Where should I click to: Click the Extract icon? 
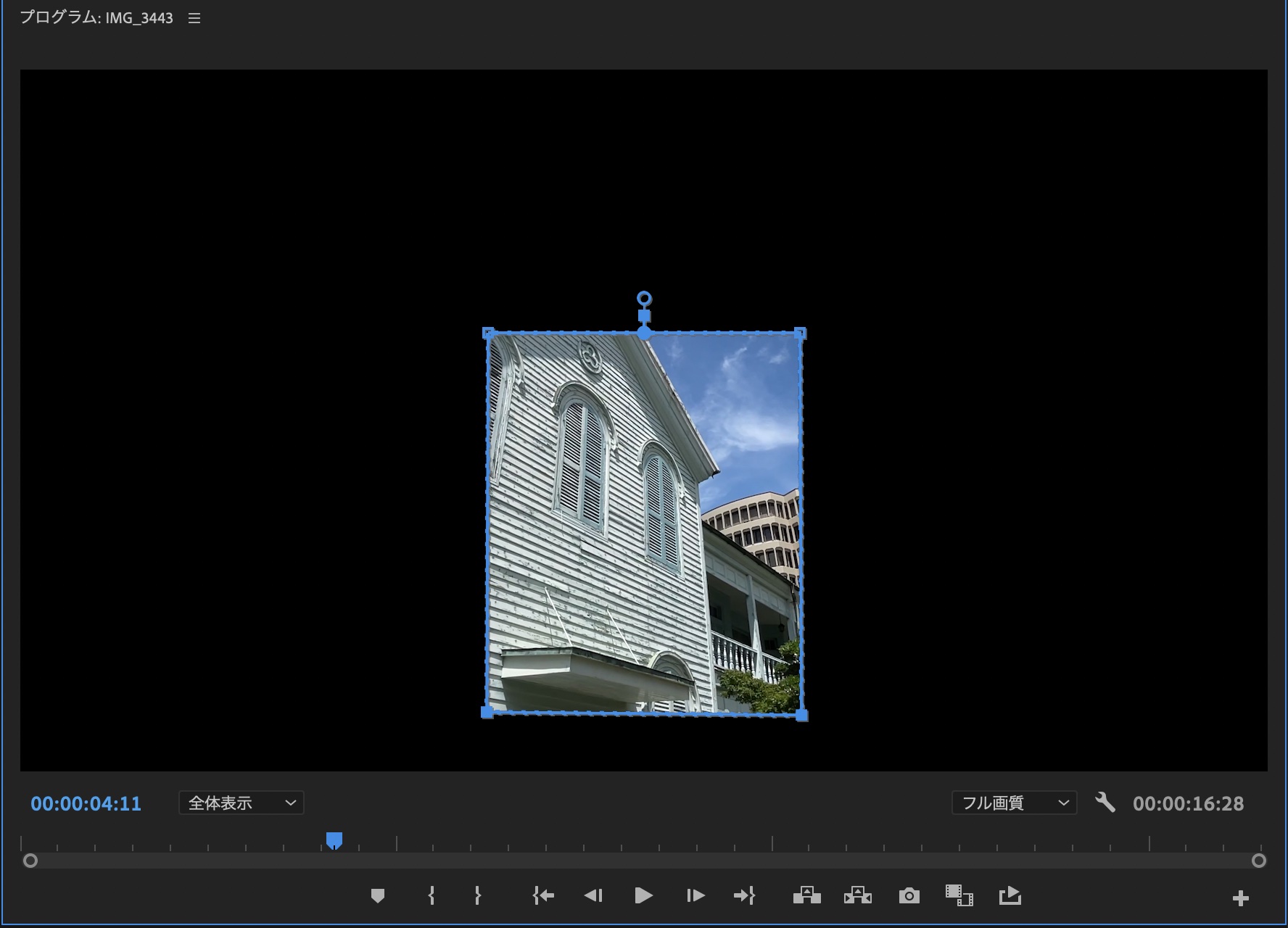click(x=857, y=896)
